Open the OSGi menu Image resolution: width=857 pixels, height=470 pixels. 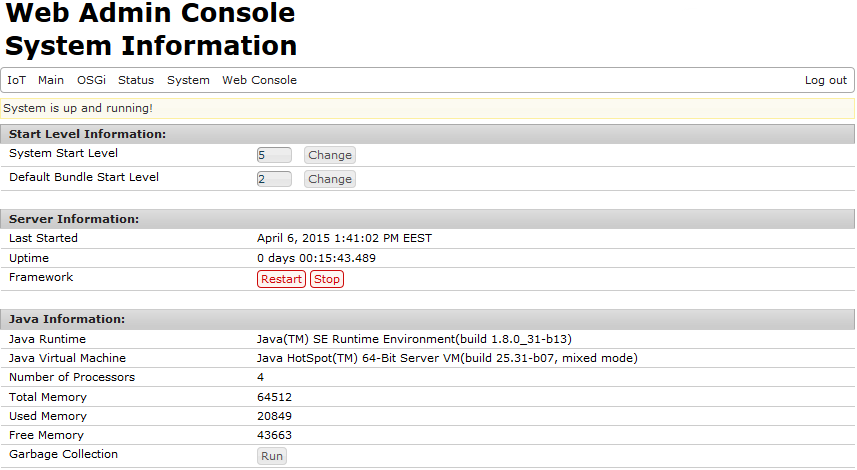pyautogui.click(x=91, y=80)
